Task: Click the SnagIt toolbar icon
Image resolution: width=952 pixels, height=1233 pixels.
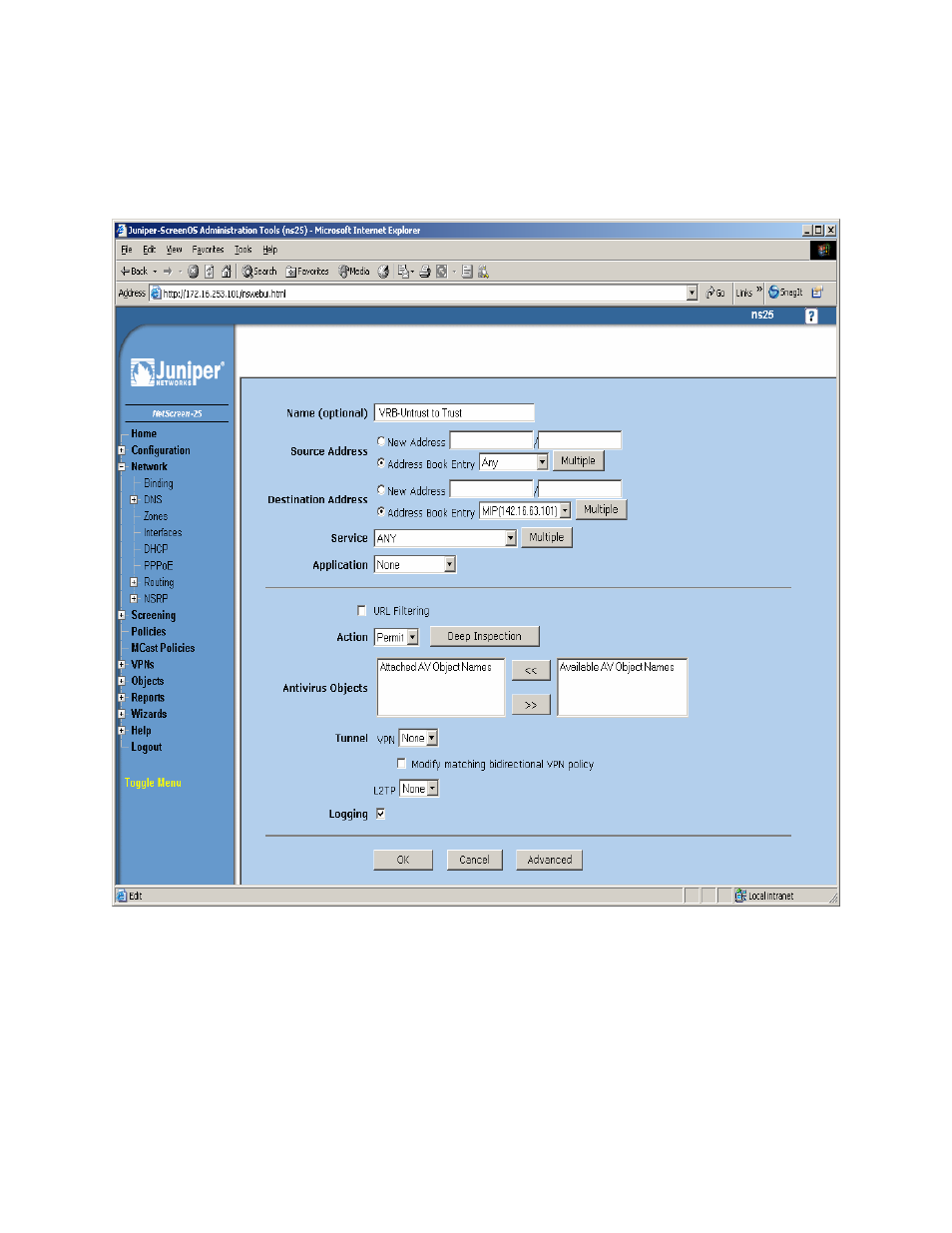Action: pyautogui.click(x=785, y=293)
